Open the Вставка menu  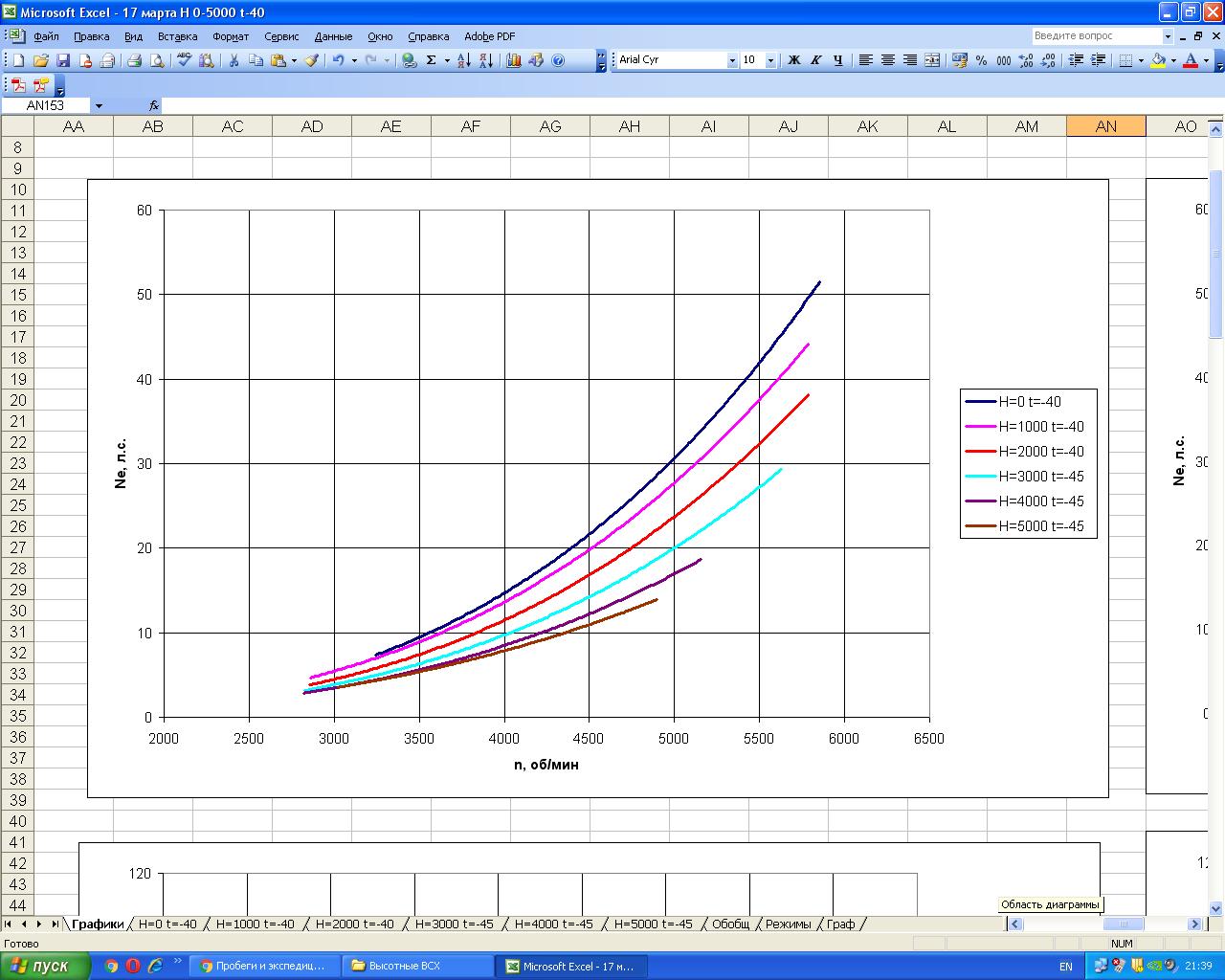177,36
